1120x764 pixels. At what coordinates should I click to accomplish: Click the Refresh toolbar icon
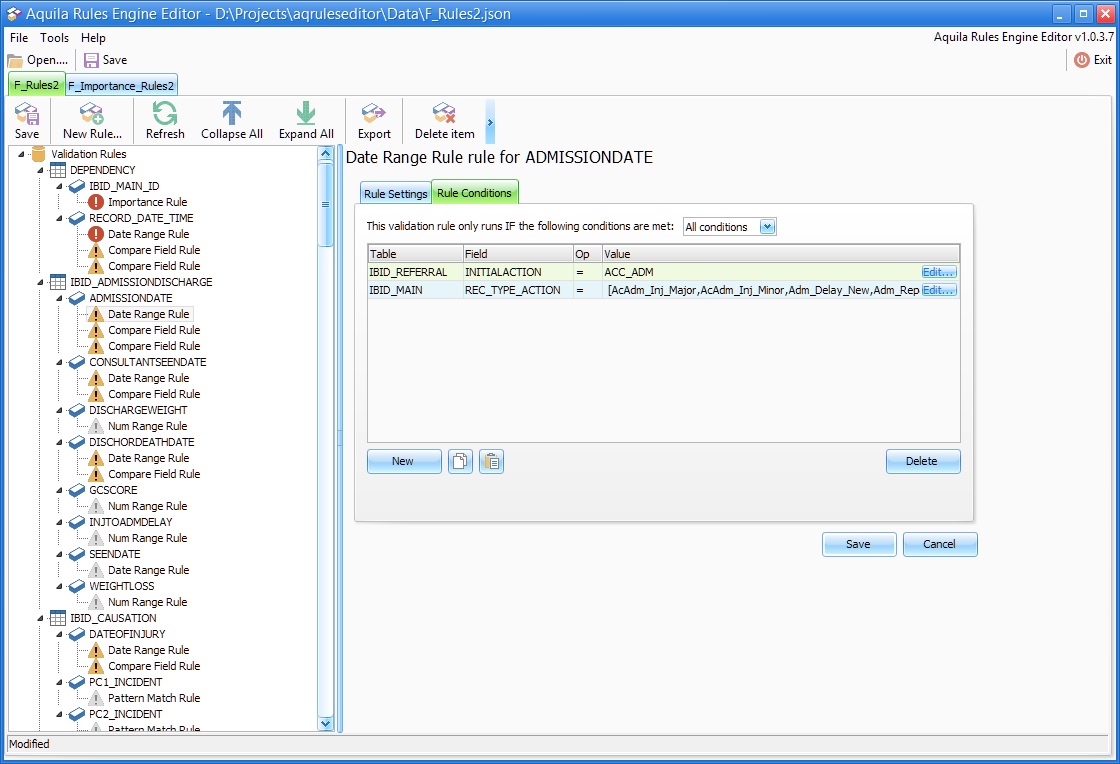(165, 114)
